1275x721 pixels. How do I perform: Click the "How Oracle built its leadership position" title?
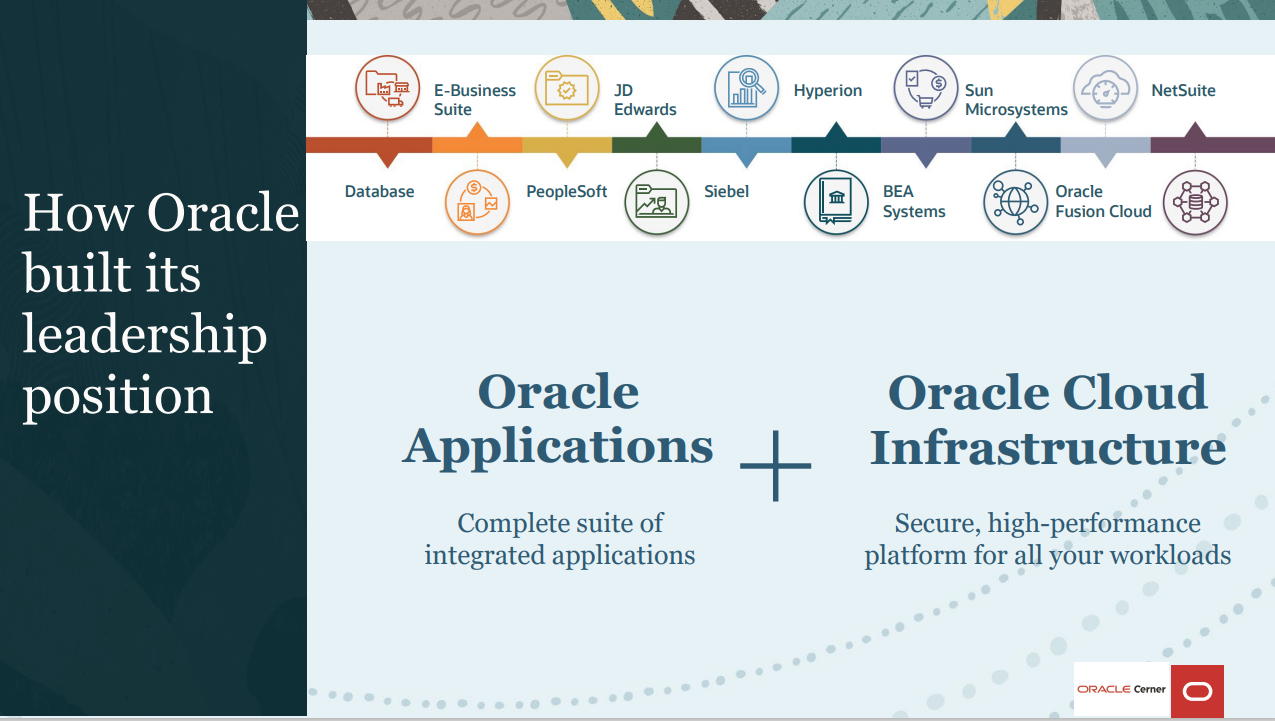tap(161, 304)
